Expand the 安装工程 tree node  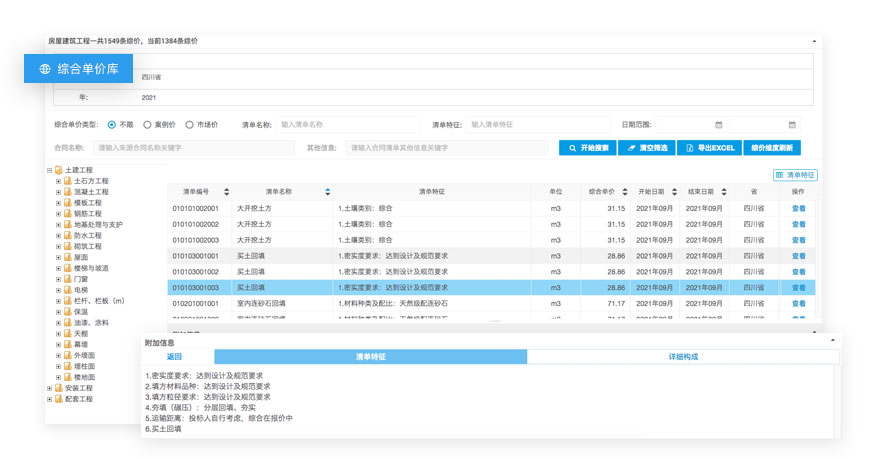(x=49, y=388)
